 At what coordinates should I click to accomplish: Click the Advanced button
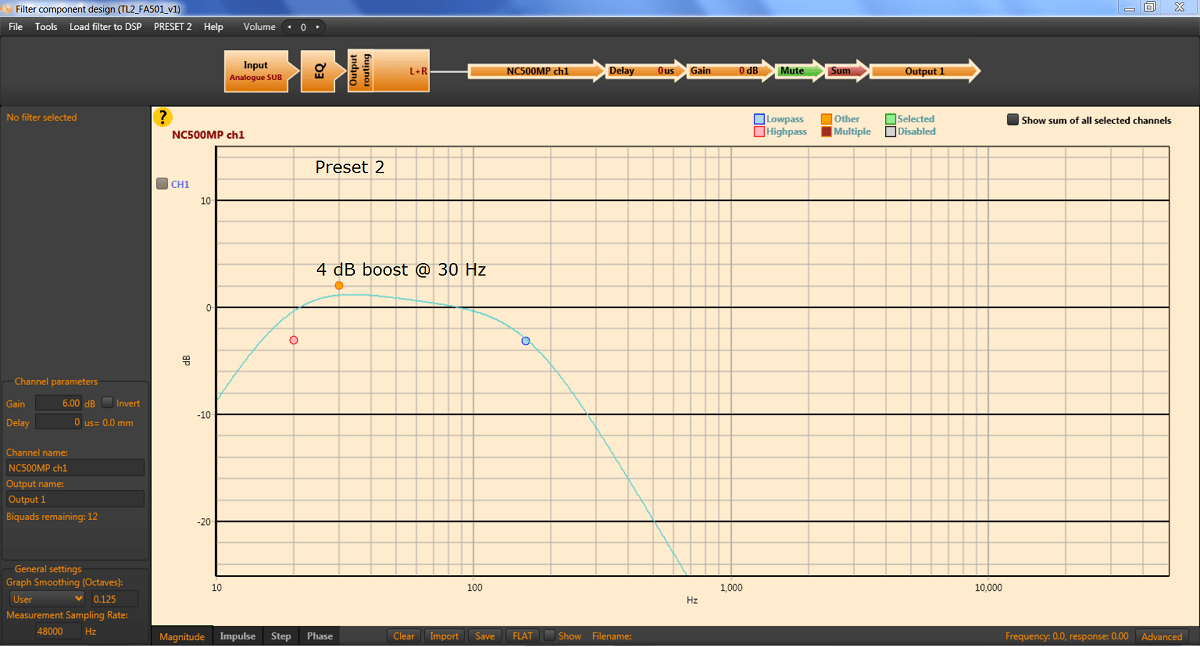(x=1162, y=636)
